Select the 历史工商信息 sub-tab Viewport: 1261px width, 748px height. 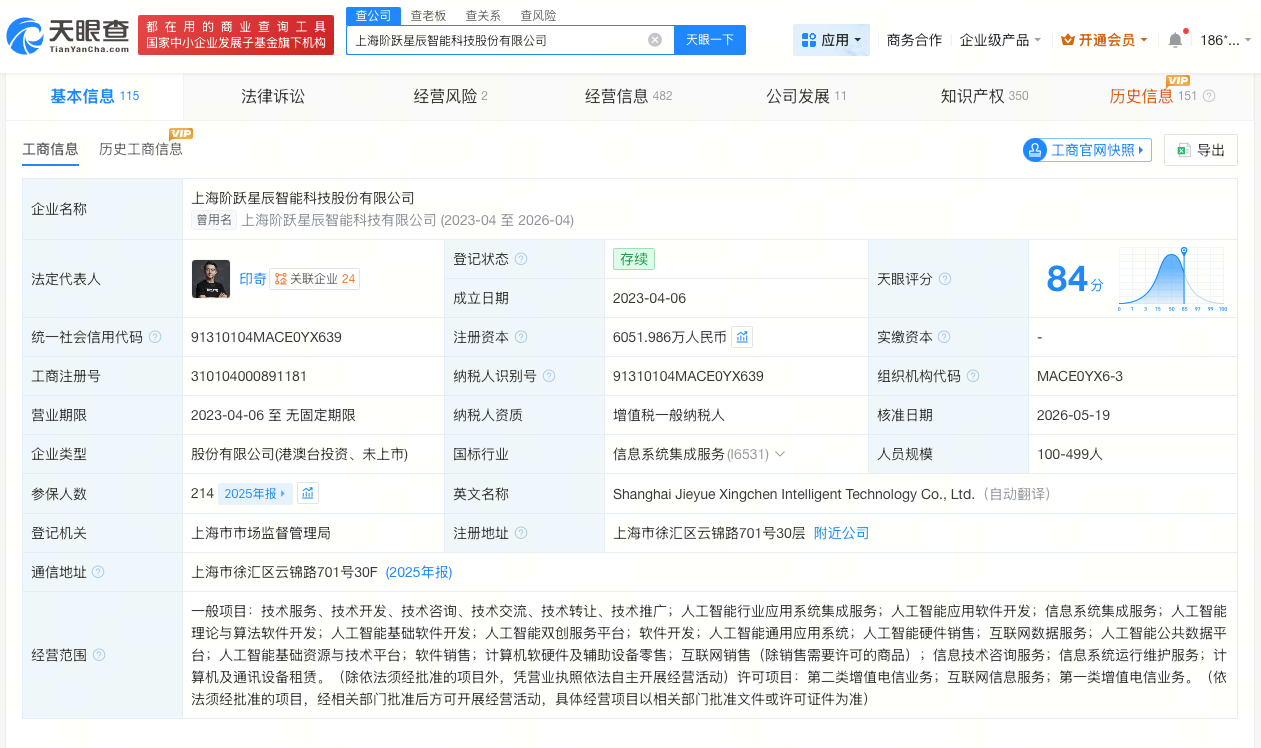click(141, 149)
